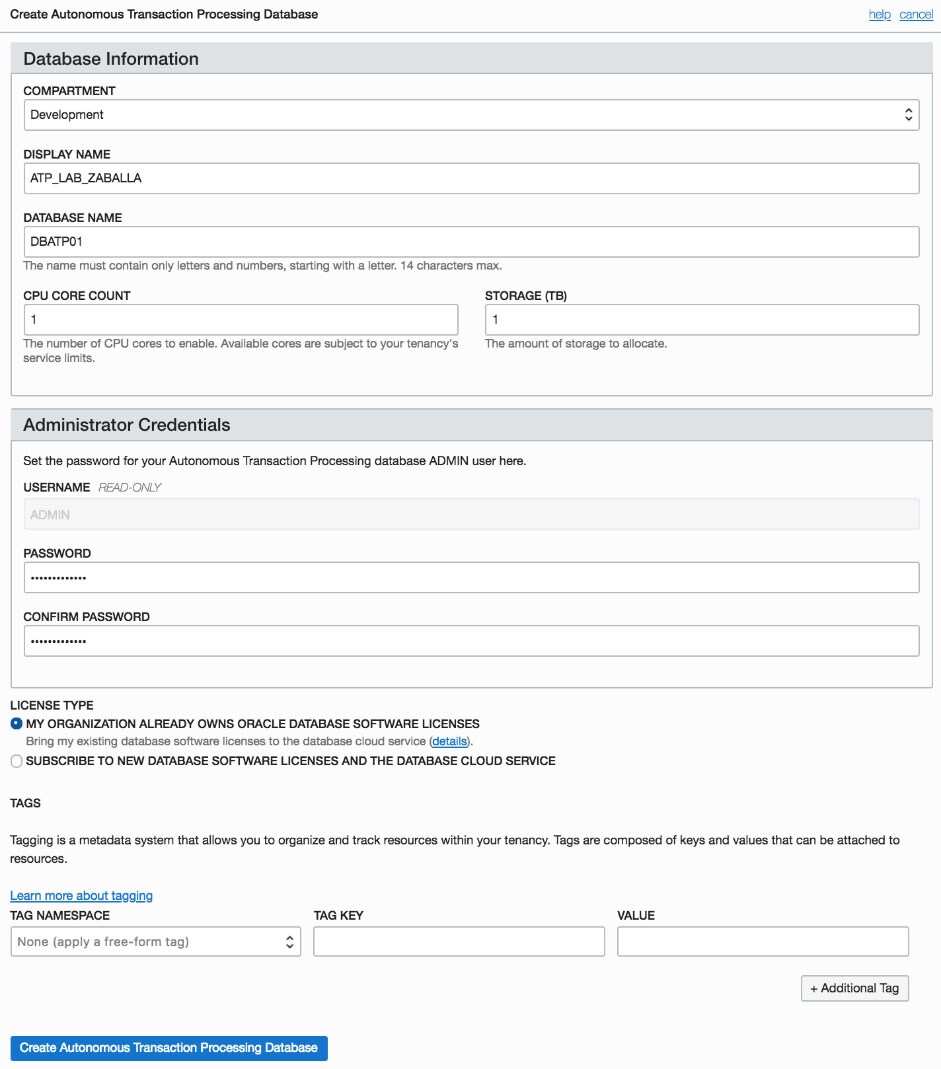Click the tag Value input field
941x1069 pixels.
[x=762, y=942]
